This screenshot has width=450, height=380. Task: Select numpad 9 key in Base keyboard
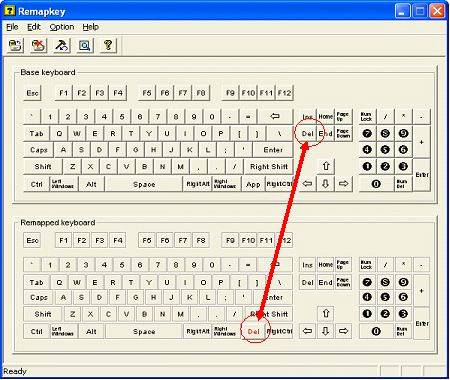click(403, 134)
